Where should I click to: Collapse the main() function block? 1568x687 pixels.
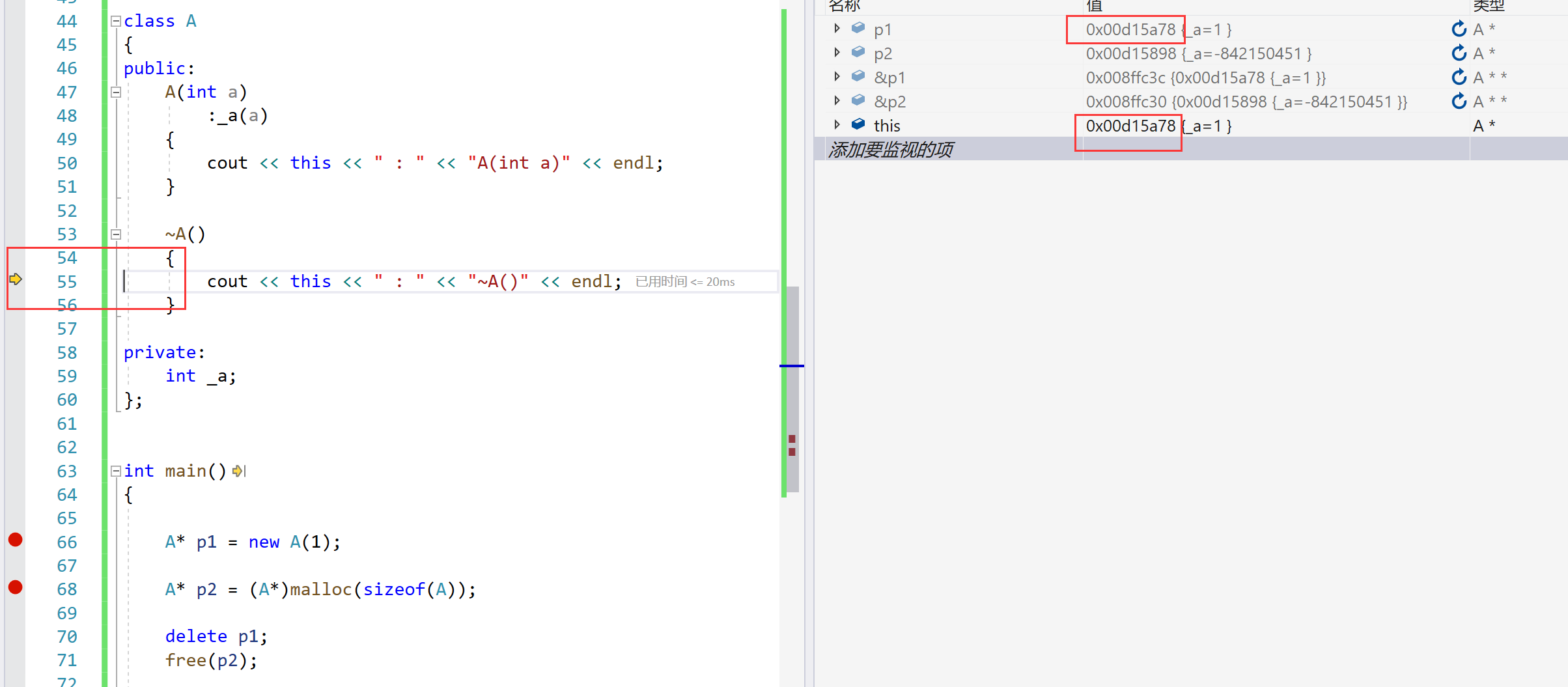click(x=116, y=471)
